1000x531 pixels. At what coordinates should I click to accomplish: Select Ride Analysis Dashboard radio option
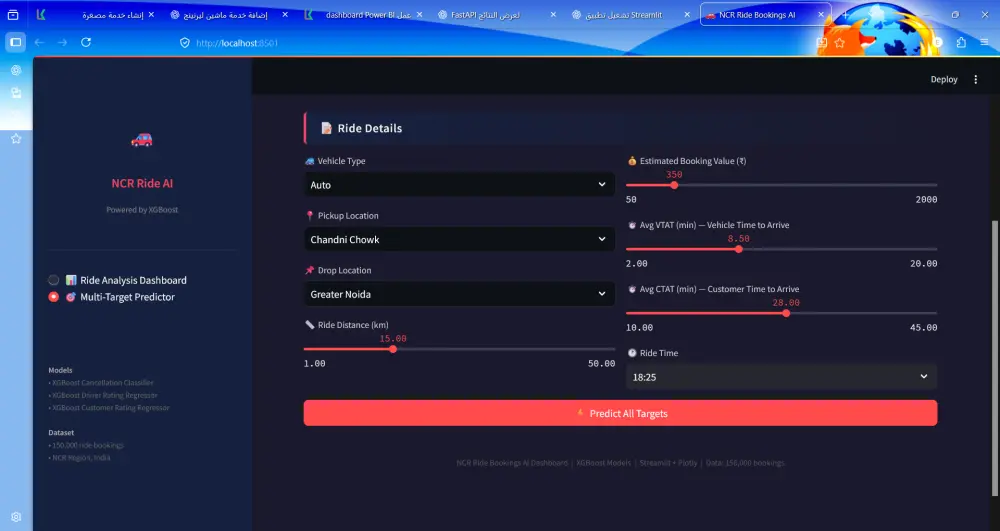tap(54, 280)
